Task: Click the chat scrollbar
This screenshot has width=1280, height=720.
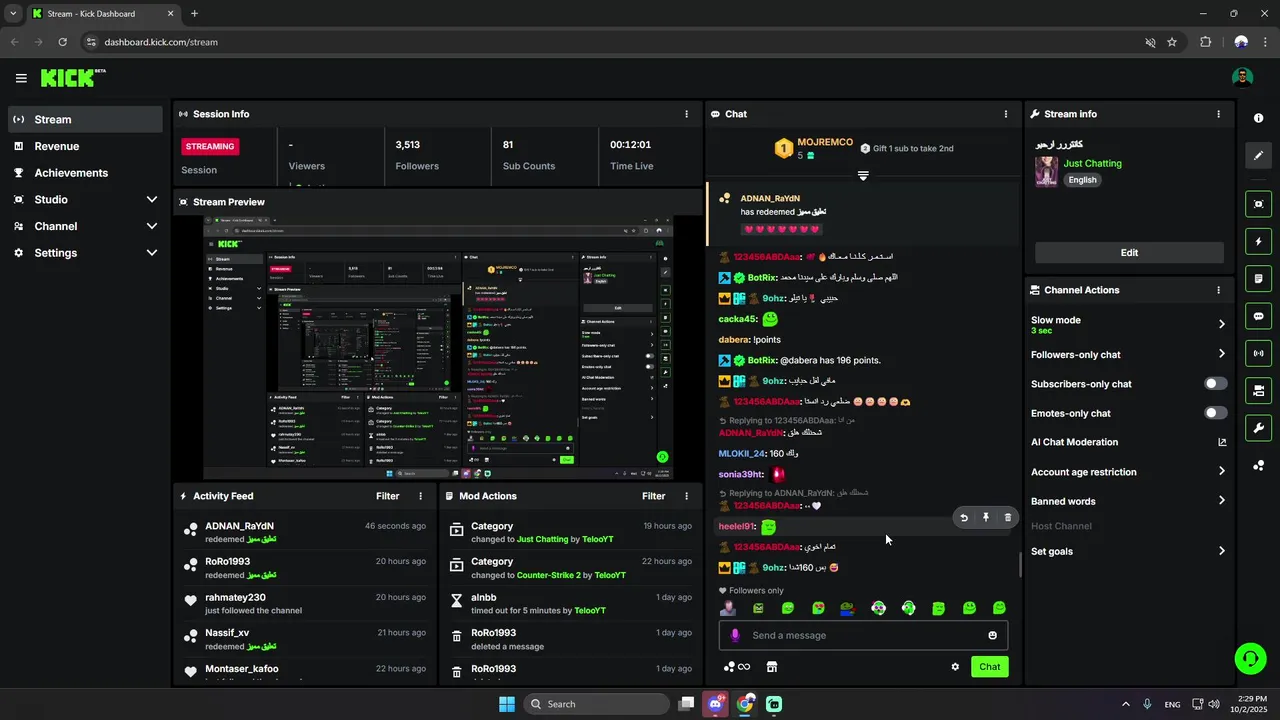Action: [x=1020, y=564]
